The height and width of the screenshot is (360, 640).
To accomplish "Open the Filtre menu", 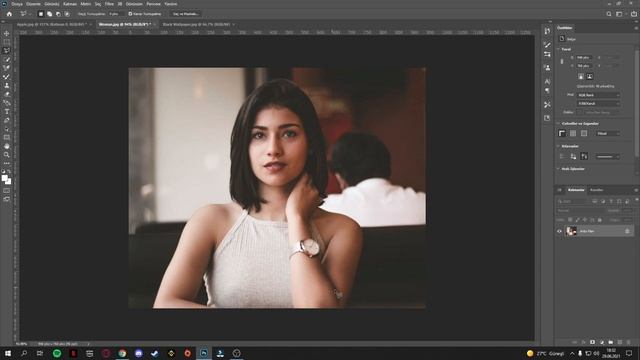I will (x=109, y=4).
